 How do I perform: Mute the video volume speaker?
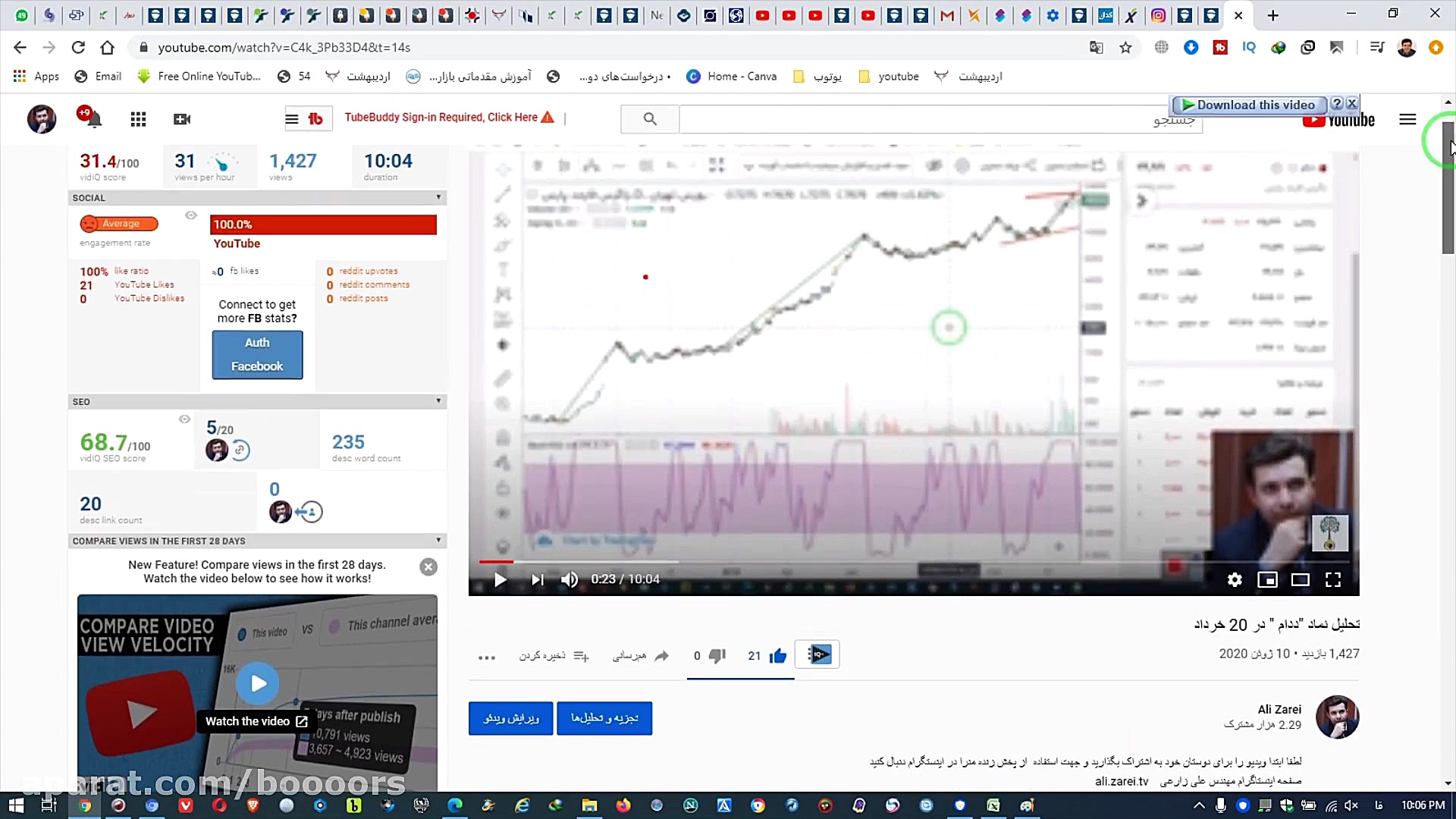pyautogui.click(x=569, y=579)
